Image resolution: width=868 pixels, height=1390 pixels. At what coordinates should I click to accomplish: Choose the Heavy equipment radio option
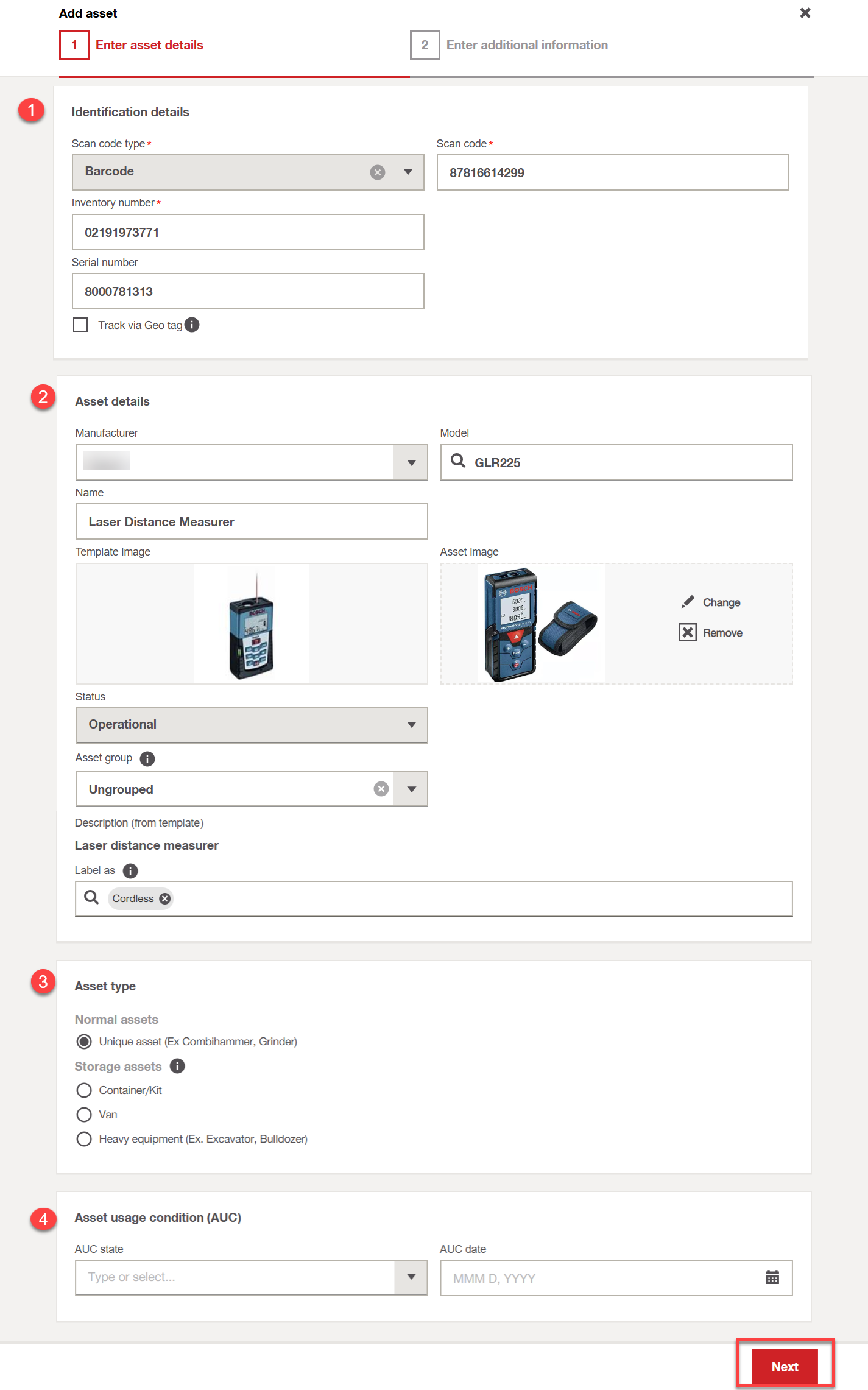[84, 1139]
